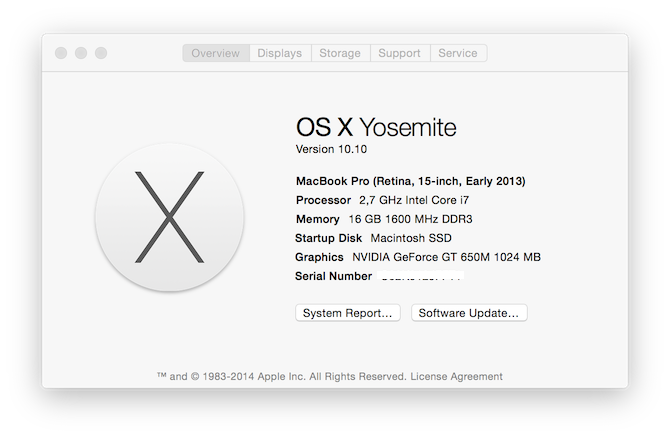670x438 pixels.
Task: Click the Memory label
Action: [x=317, y=219]
